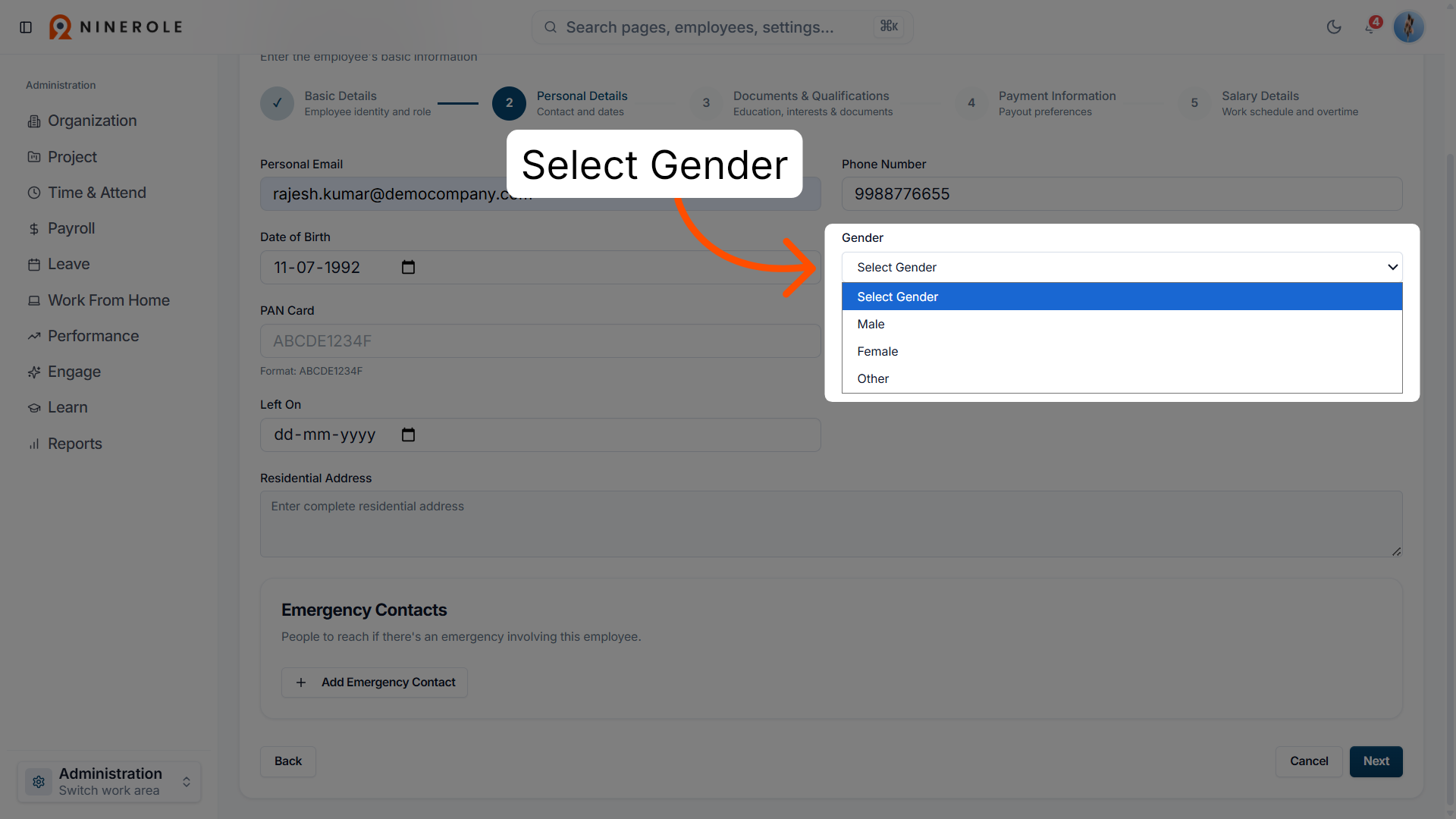The width and height of the screenshot is (1456, 819).
Task: Click the Residential Address resize handle
Action: (1396, 551)
